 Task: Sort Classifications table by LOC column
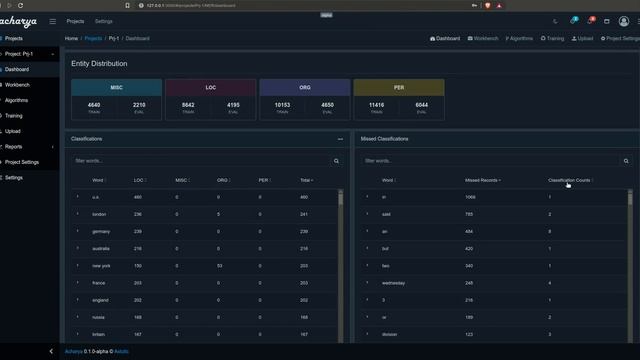pos(140,180)
